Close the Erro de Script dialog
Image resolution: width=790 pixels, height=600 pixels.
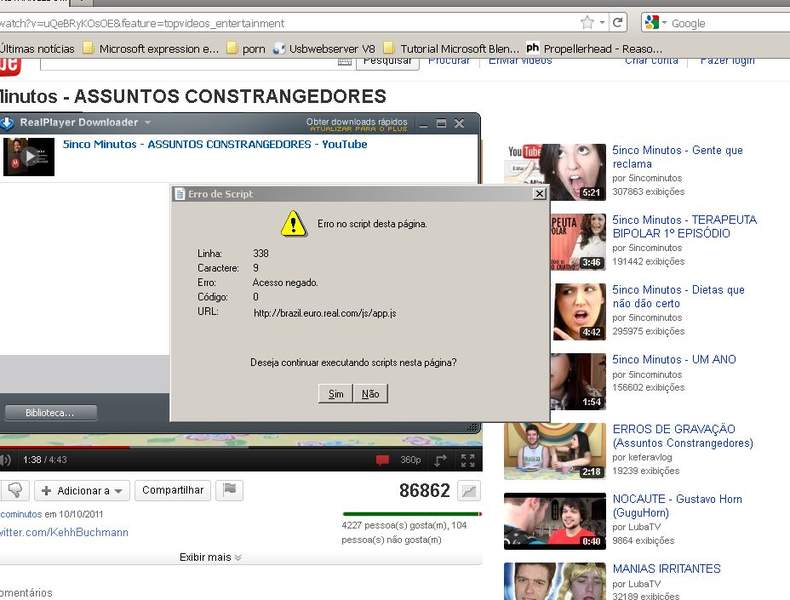click(539, 193)
